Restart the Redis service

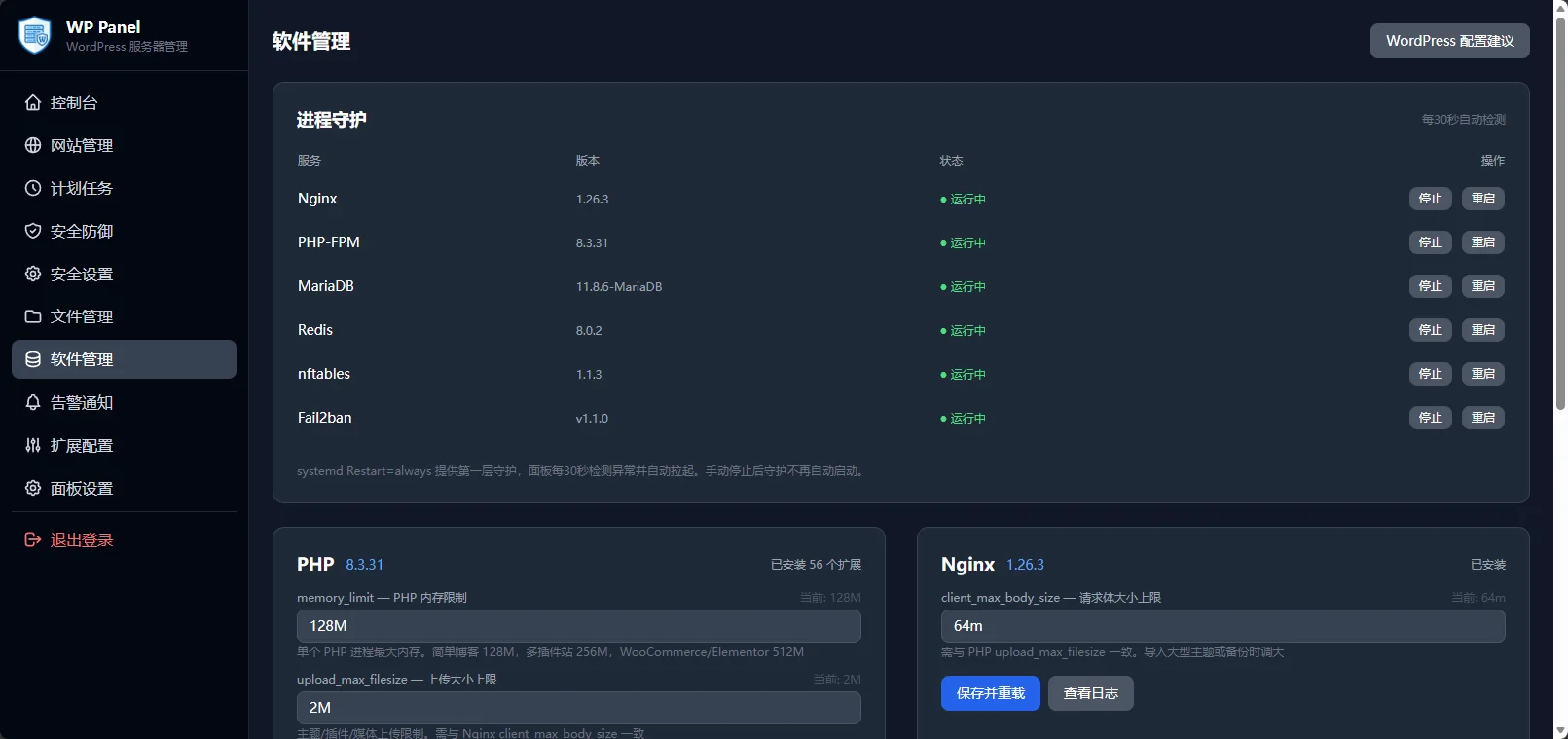[1482, 330]
